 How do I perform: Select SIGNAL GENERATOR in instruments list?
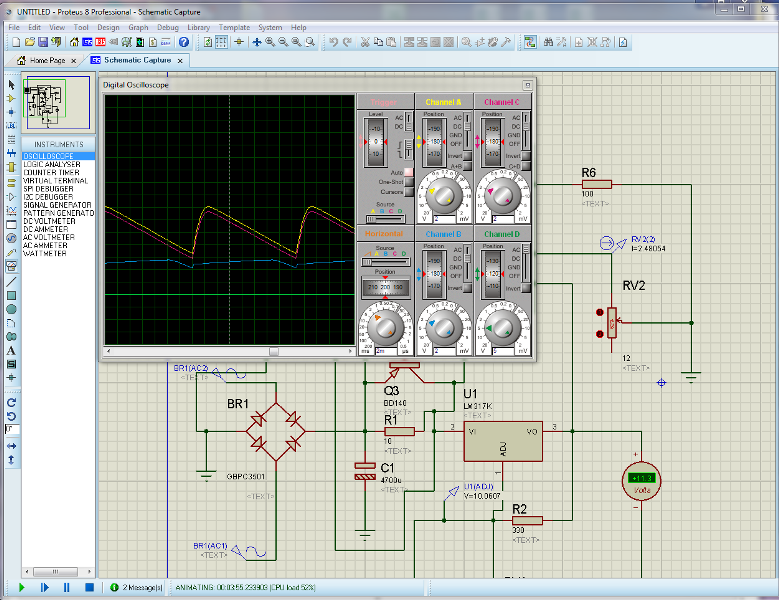[x=57, y=205]
